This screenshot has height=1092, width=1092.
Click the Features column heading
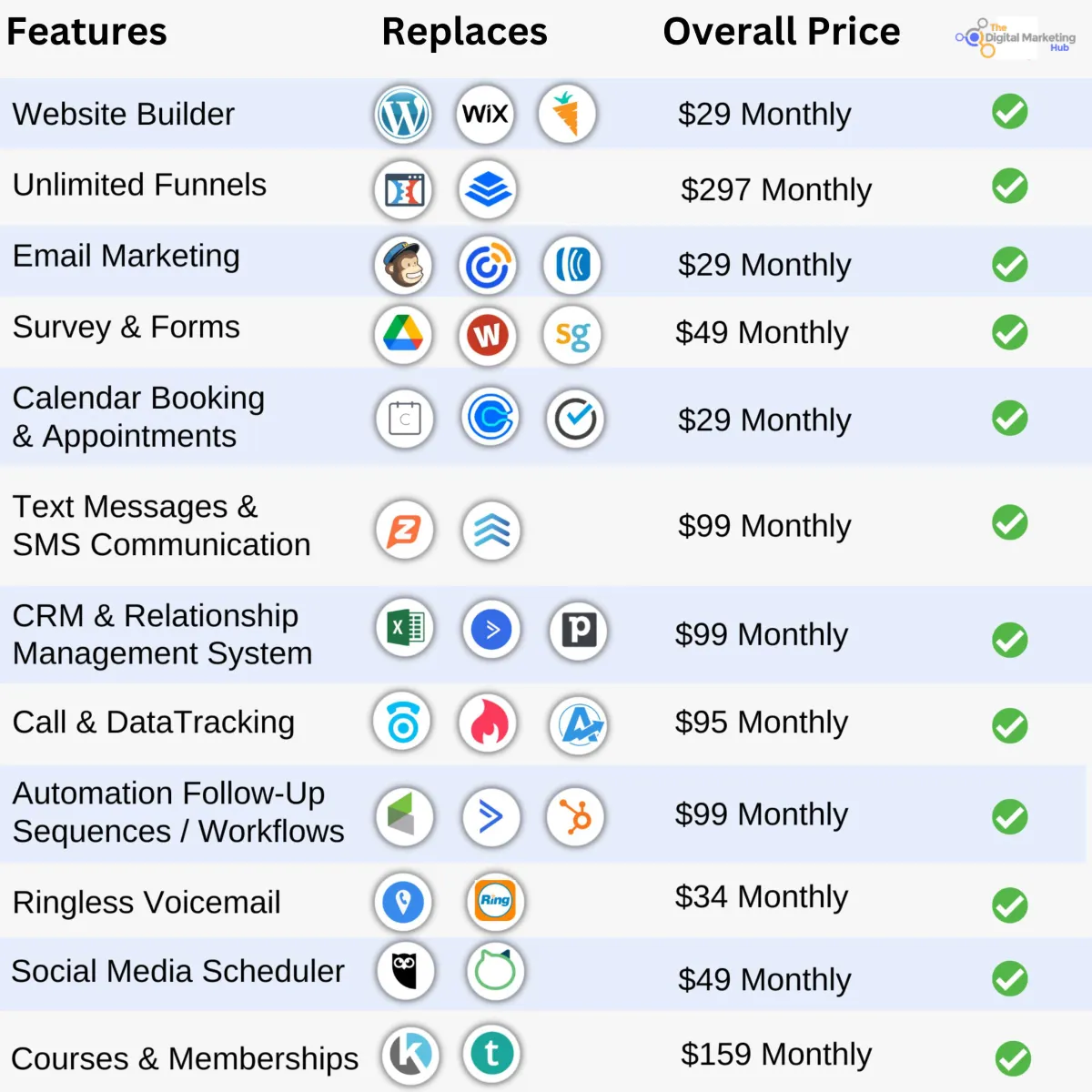[86, 32]
